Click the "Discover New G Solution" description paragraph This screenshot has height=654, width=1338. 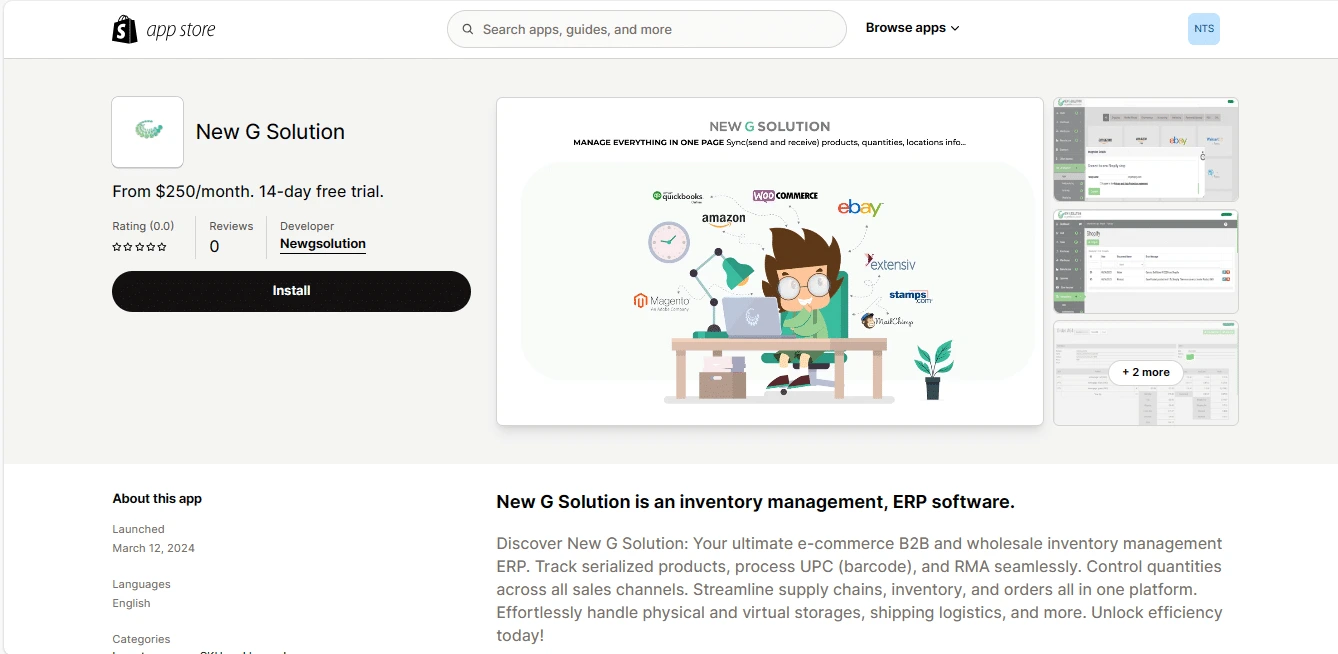point(860,589)
